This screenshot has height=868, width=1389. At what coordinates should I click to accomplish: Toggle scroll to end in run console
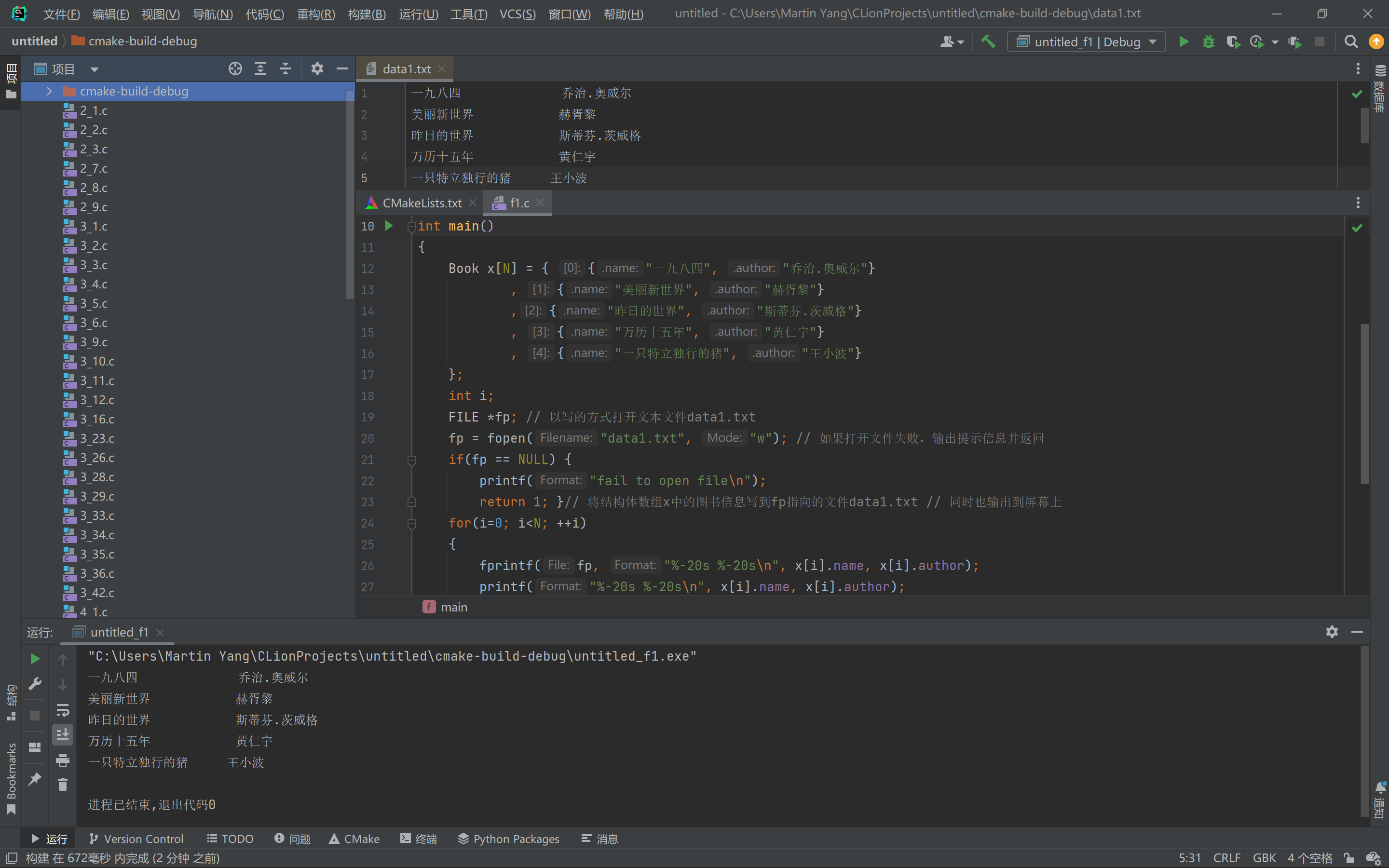pyautogui.click(x=63, y=734)
